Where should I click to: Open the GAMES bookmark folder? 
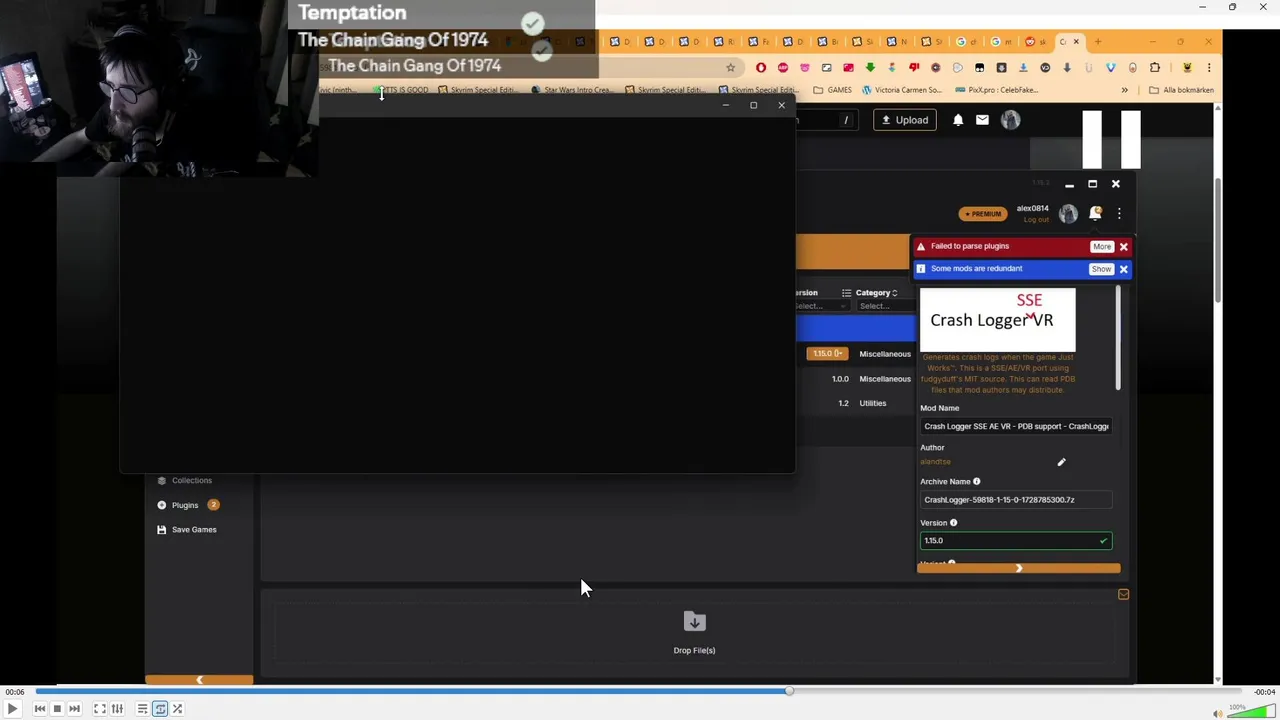(x=833, y=90)
